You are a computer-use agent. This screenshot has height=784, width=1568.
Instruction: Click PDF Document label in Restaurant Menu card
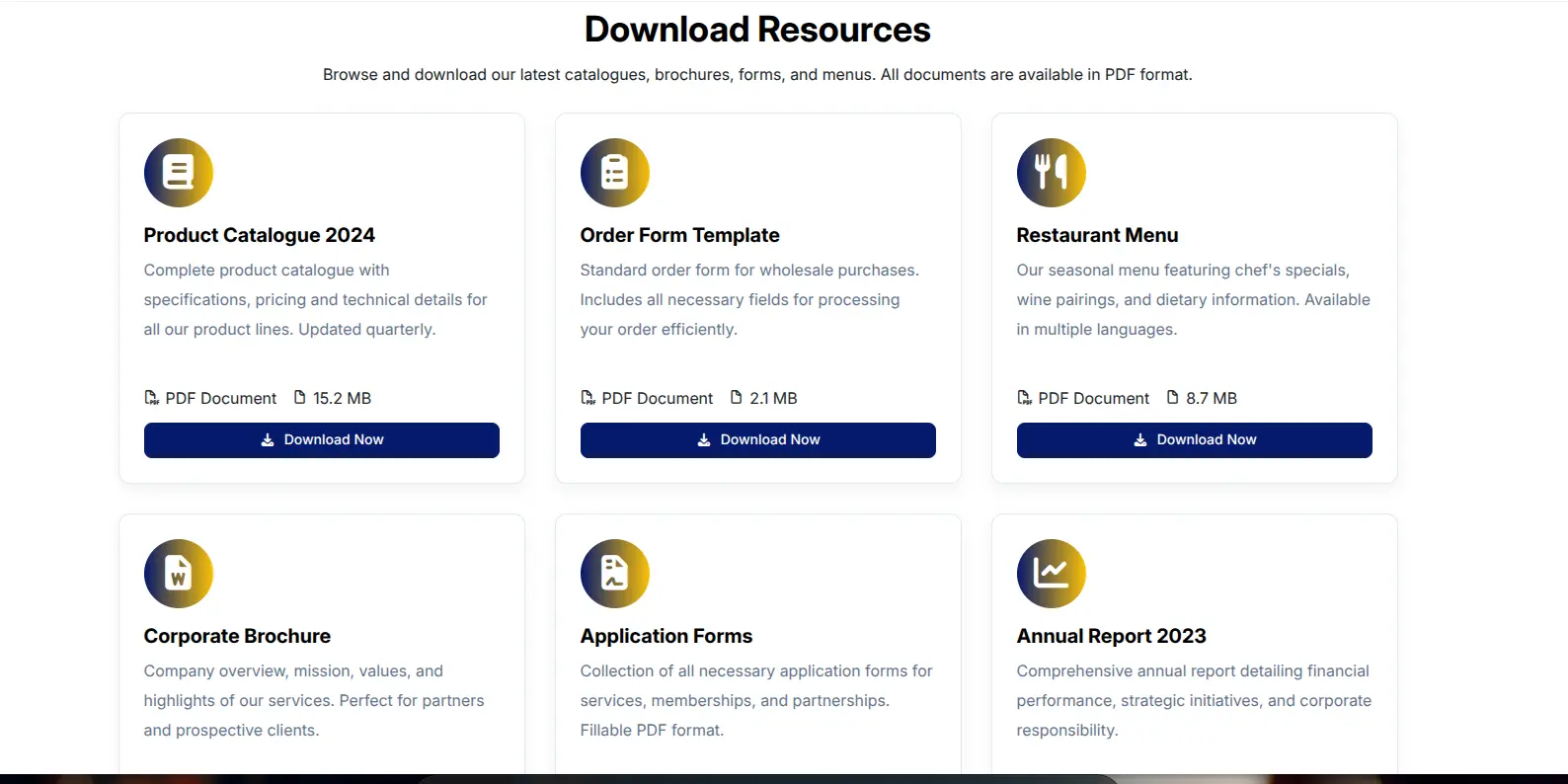(x=1094, y=398)
